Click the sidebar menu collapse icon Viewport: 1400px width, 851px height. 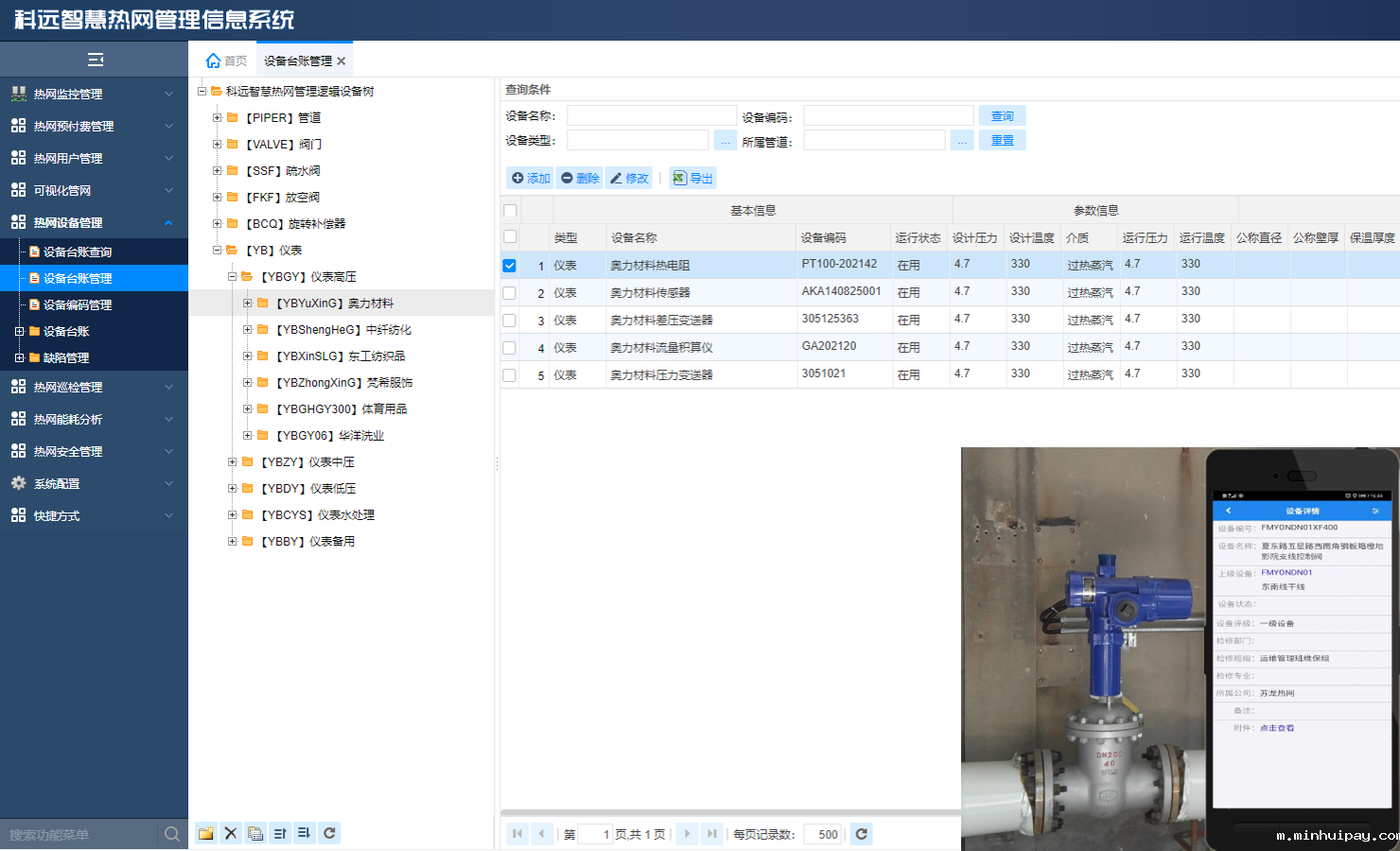[x=95, y=60]
